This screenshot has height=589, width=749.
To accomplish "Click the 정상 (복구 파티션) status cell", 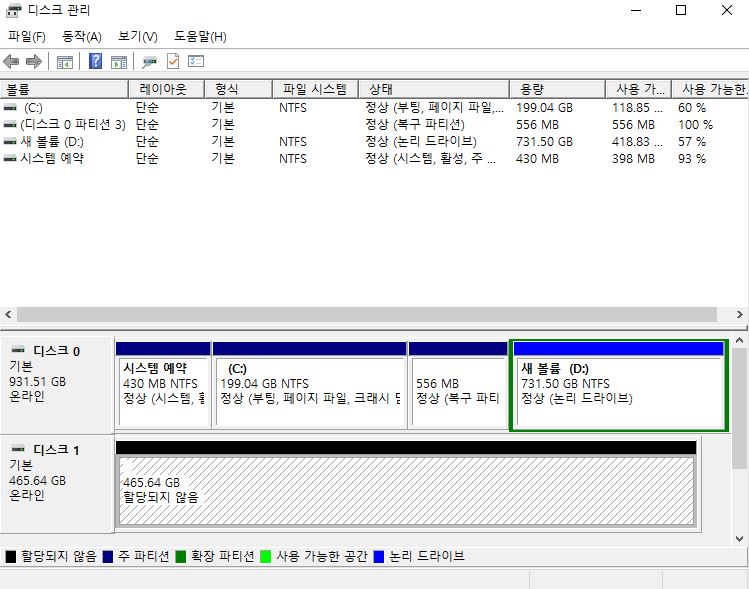I will point(415,125).
